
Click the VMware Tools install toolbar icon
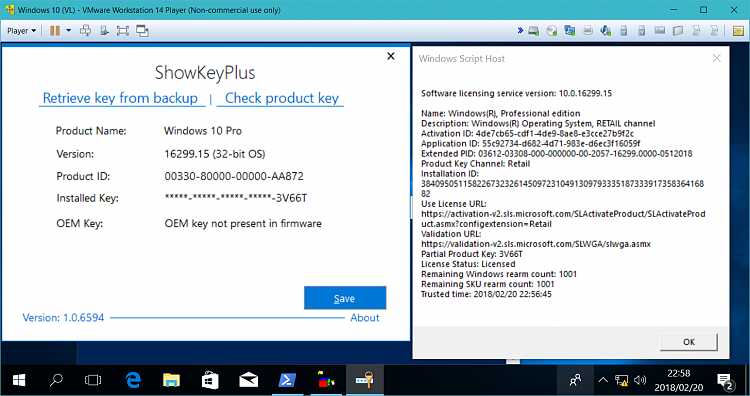tap(104, 31)
